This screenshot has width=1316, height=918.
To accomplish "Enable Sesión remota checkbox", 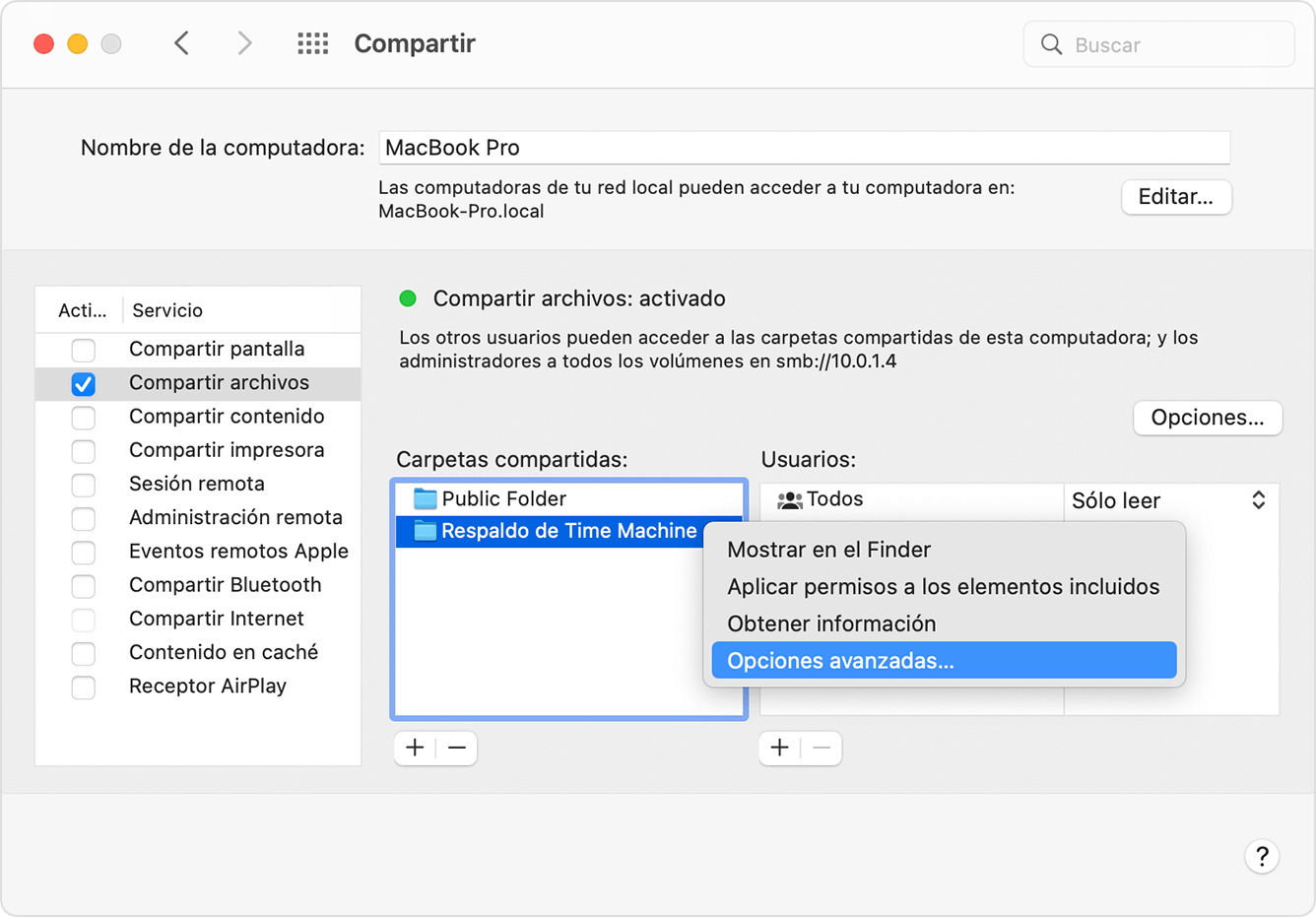I will [84, 485].
